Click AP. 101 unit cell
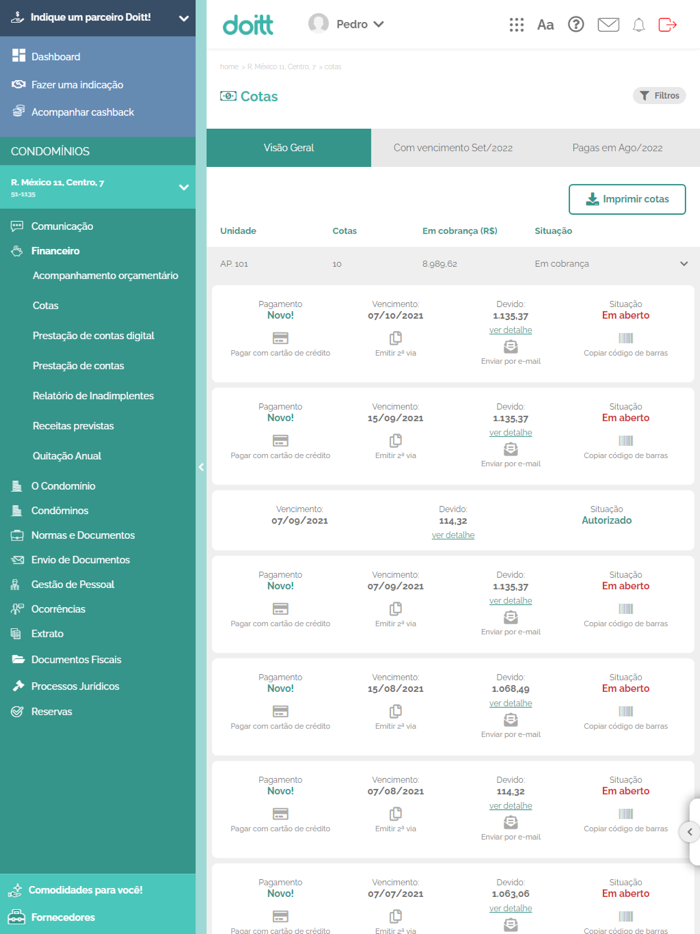Viewport: 700px width, 934px height. coord(234,264)
